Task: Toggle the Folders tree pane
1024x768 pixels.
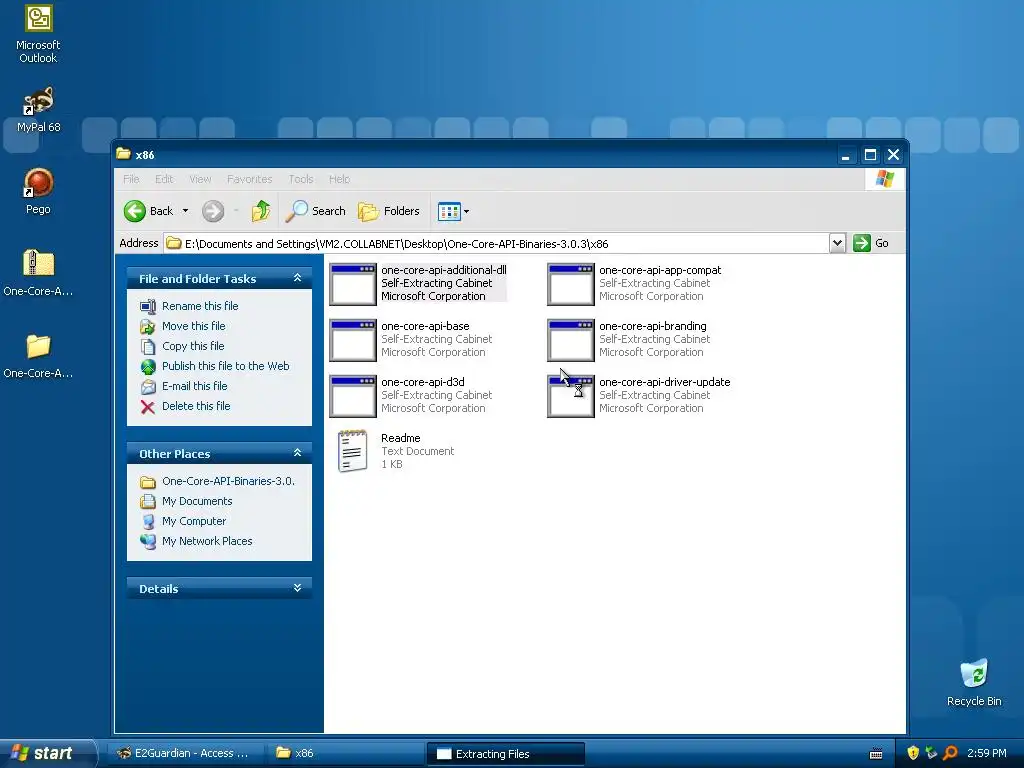Action: [389, 211]
